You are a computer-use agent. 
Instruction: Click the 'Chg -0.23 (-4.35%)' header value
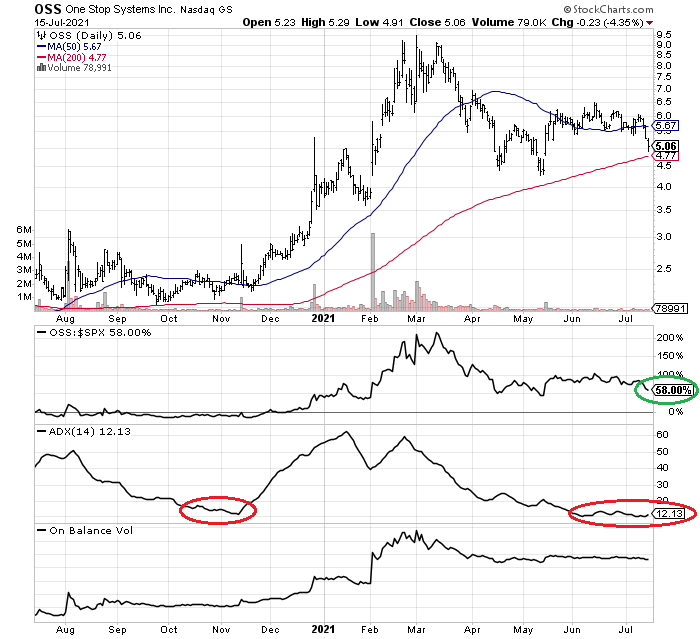pyautogui.click(x=598, y=22)
